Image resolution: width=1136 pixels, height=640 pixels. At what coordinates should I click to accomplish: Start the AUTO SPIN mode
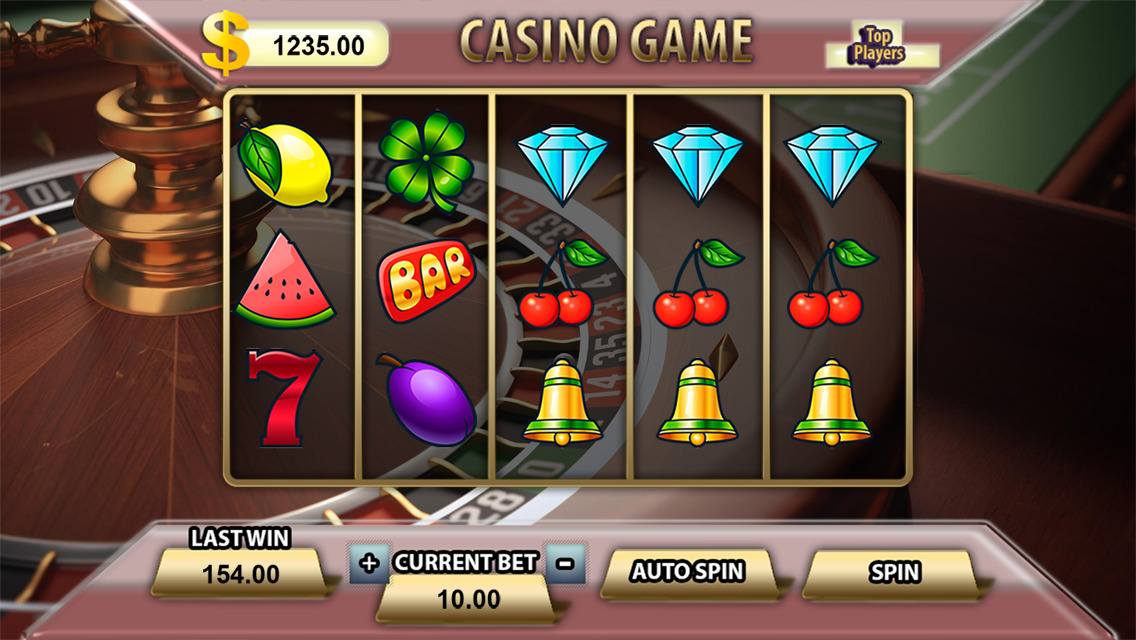[x=688, y=572]
